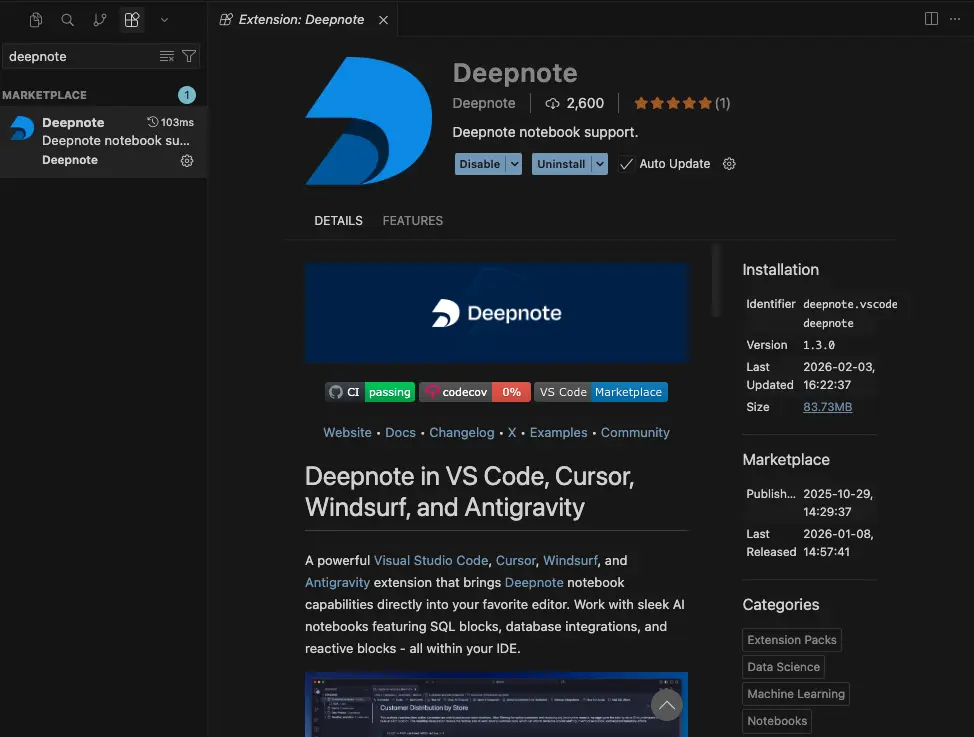Open the Deepnote extension's gear settings icon

click(x=186, y=160)
